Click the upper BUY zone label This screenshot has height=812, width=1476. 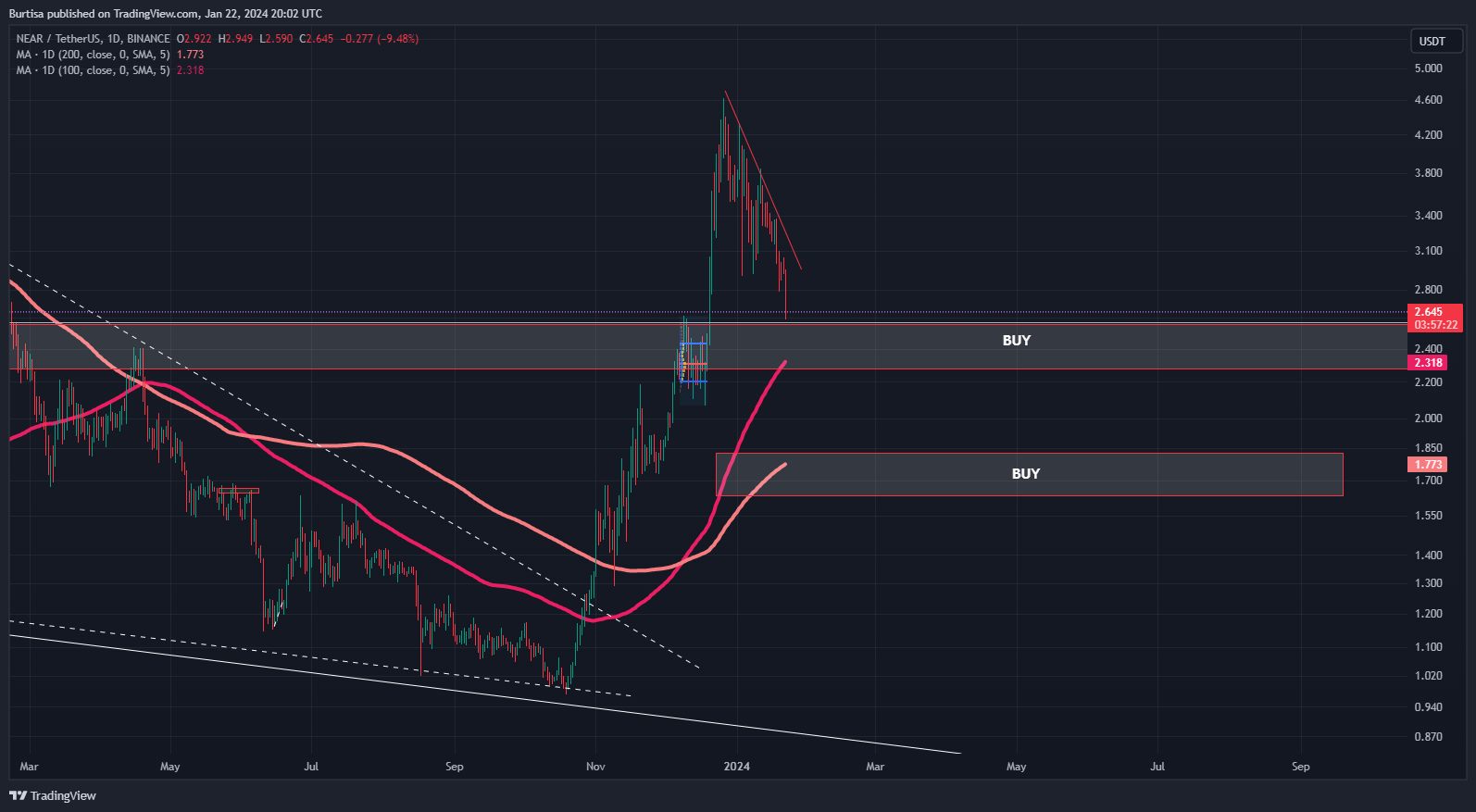(1017, 341)
